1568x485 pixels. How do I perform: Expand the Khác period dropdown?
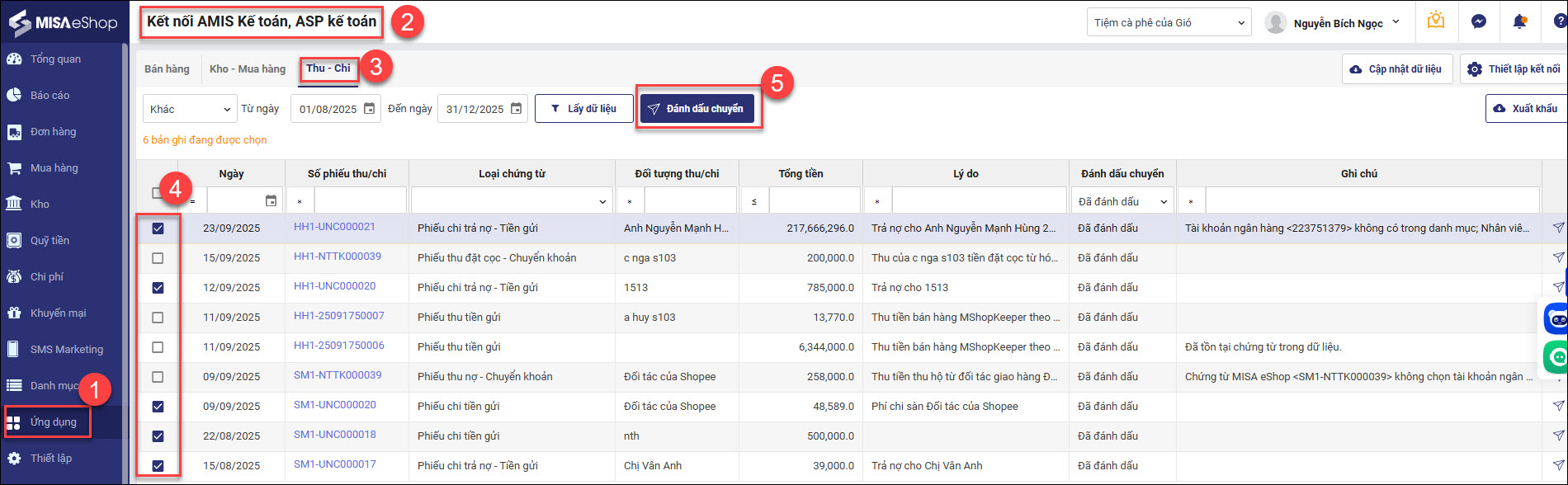click(190, 109)
